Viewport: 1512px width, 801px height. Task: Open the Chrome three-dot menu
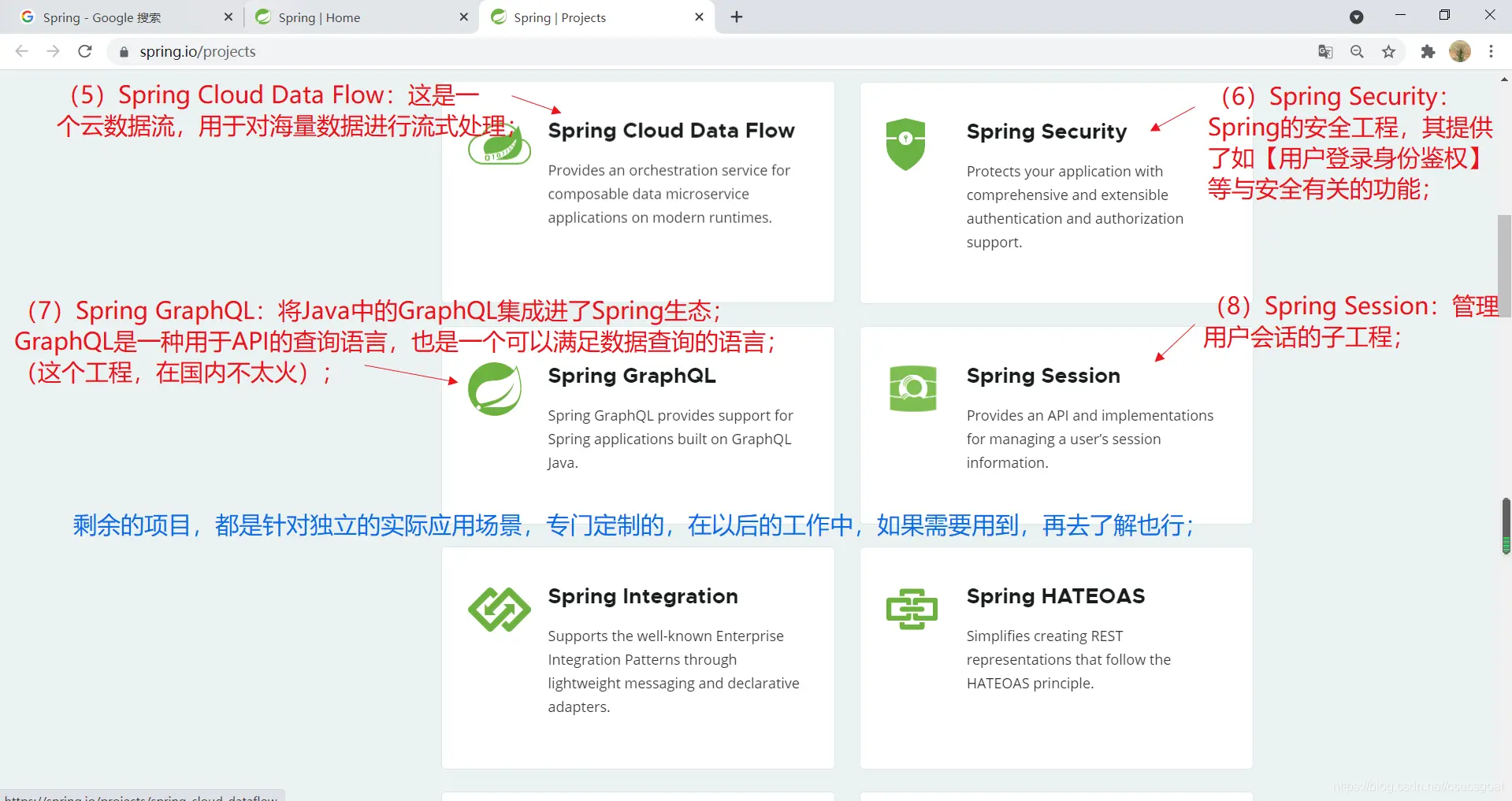click(x=1491, y=51)
